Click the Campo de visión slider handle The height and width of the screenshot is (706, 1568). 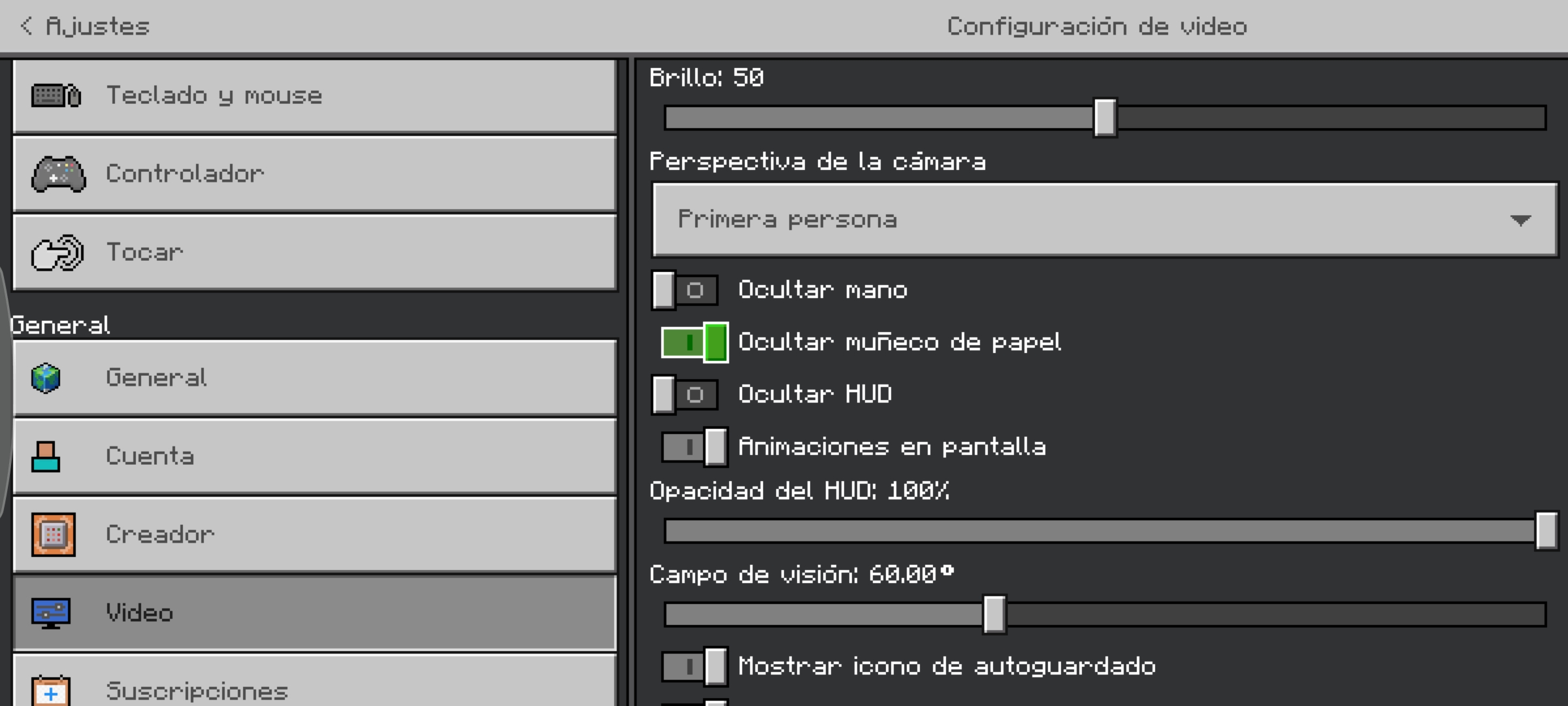[x=994, y=614]
